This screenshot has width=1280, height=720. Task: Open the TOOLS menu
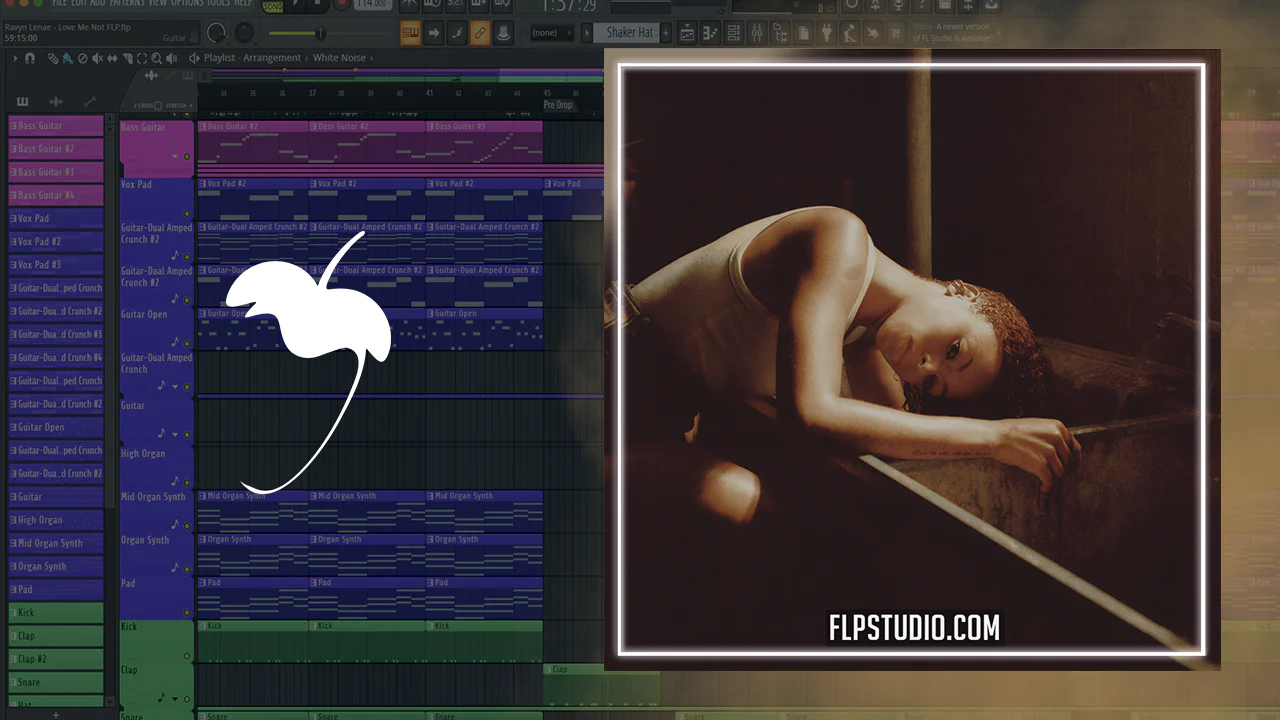point(218,4)
